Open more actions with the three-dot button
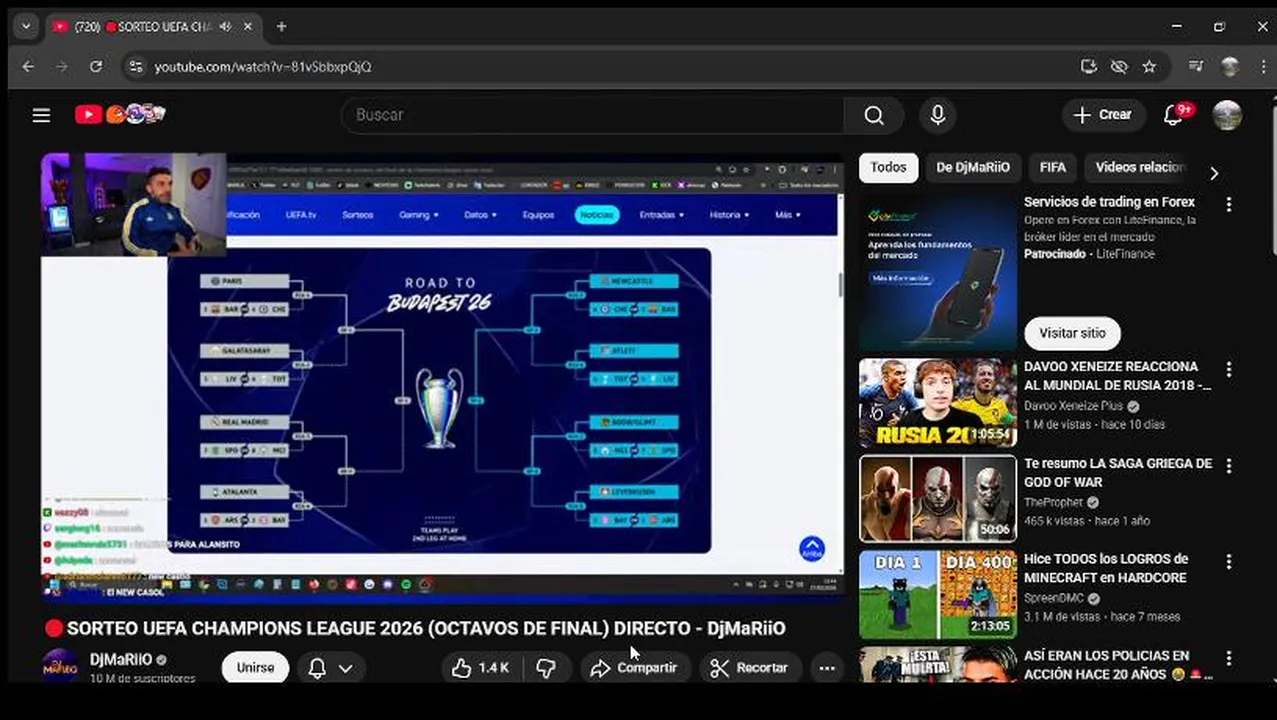The height and width of the screenshot is (720, 1277). 827,667
